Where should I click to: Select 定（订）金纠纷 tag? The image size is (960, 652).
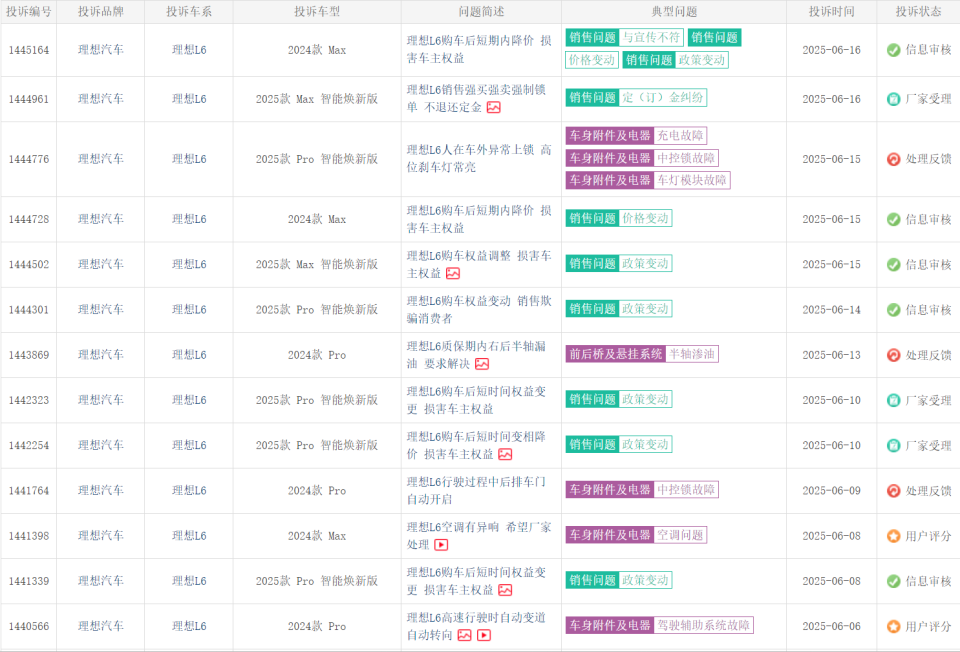pyautogui.click(x=662, y=97)
